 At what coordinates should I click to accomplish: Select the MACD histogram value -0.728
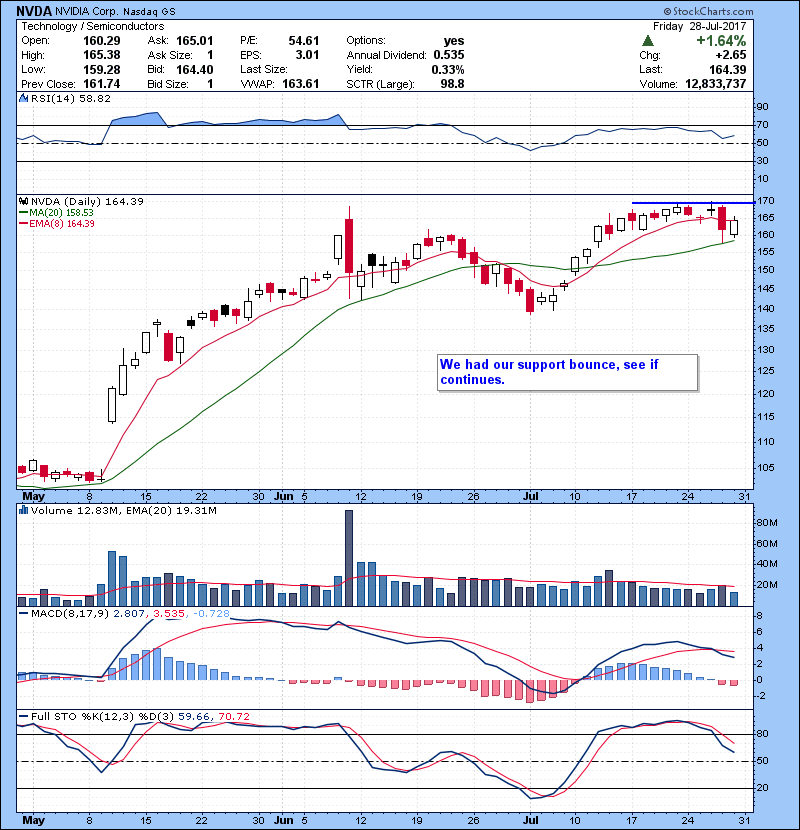coord(211,614)
